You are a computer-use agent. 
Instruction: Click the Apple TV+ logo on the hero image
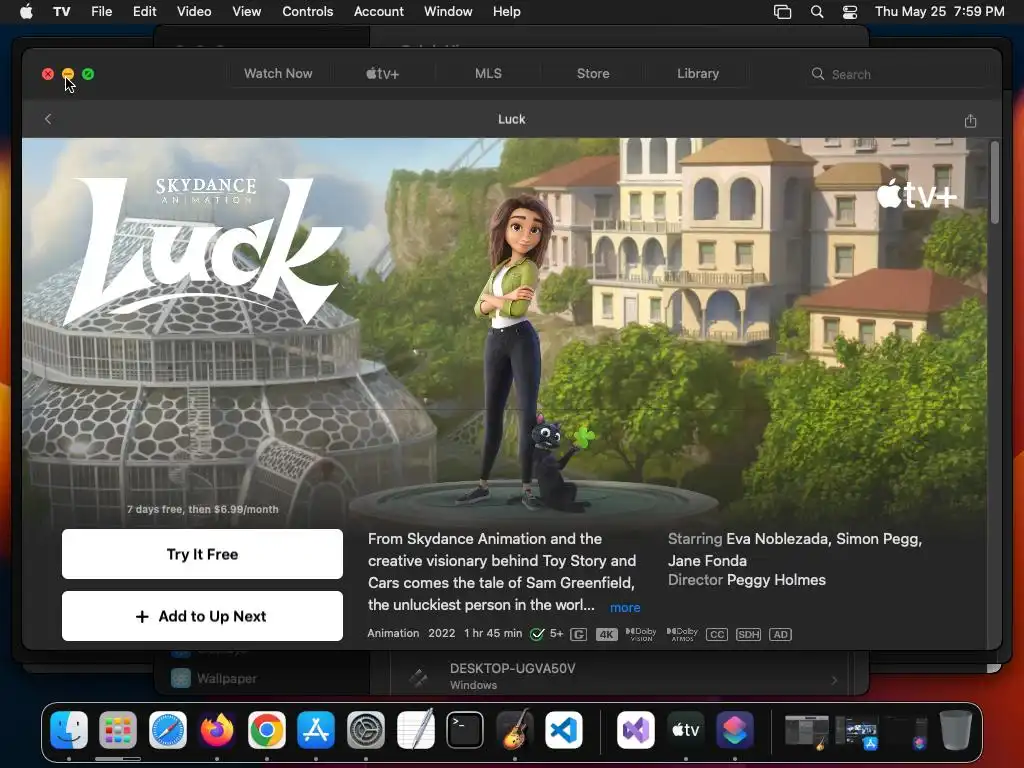pyautogui.click(x=916, y=195)
